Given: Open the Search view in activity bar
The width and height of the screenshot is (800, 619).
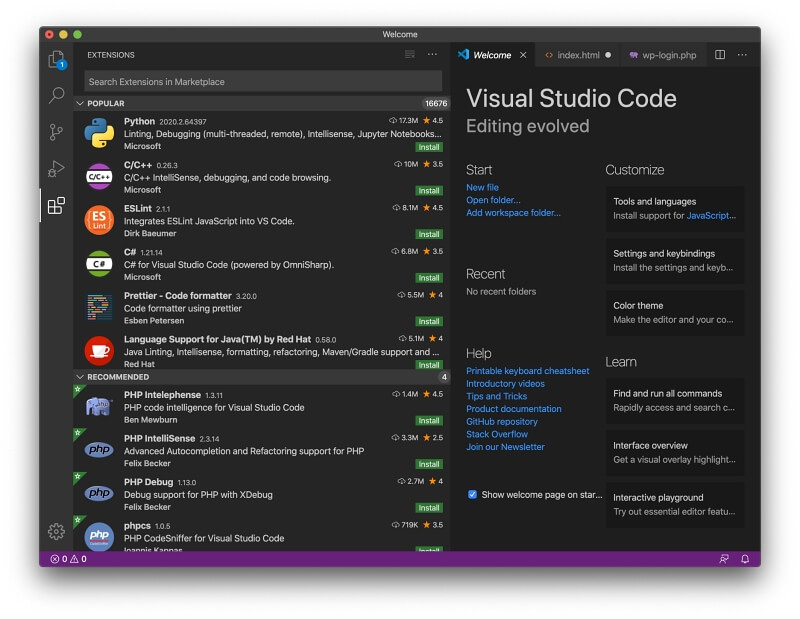Looking at the screenshot, I should click(x=56, y=95).
